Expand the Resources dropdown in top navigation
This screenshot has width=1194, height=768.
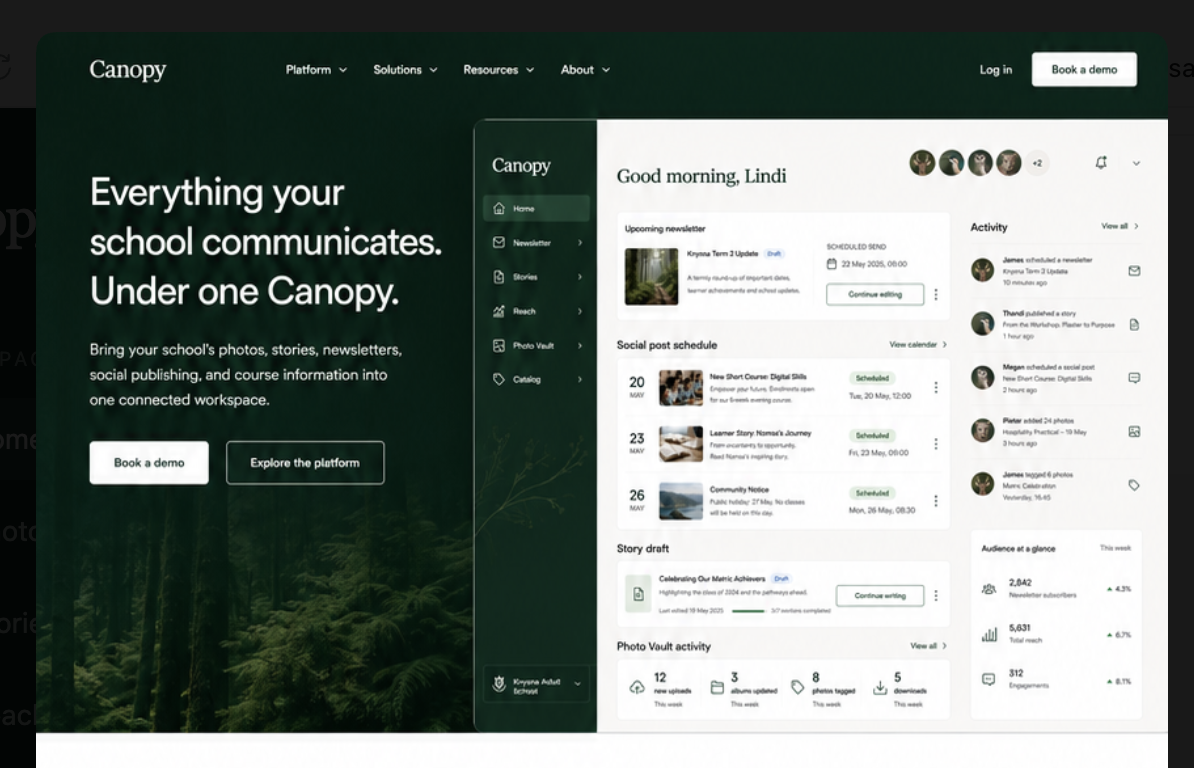point(499,70)
